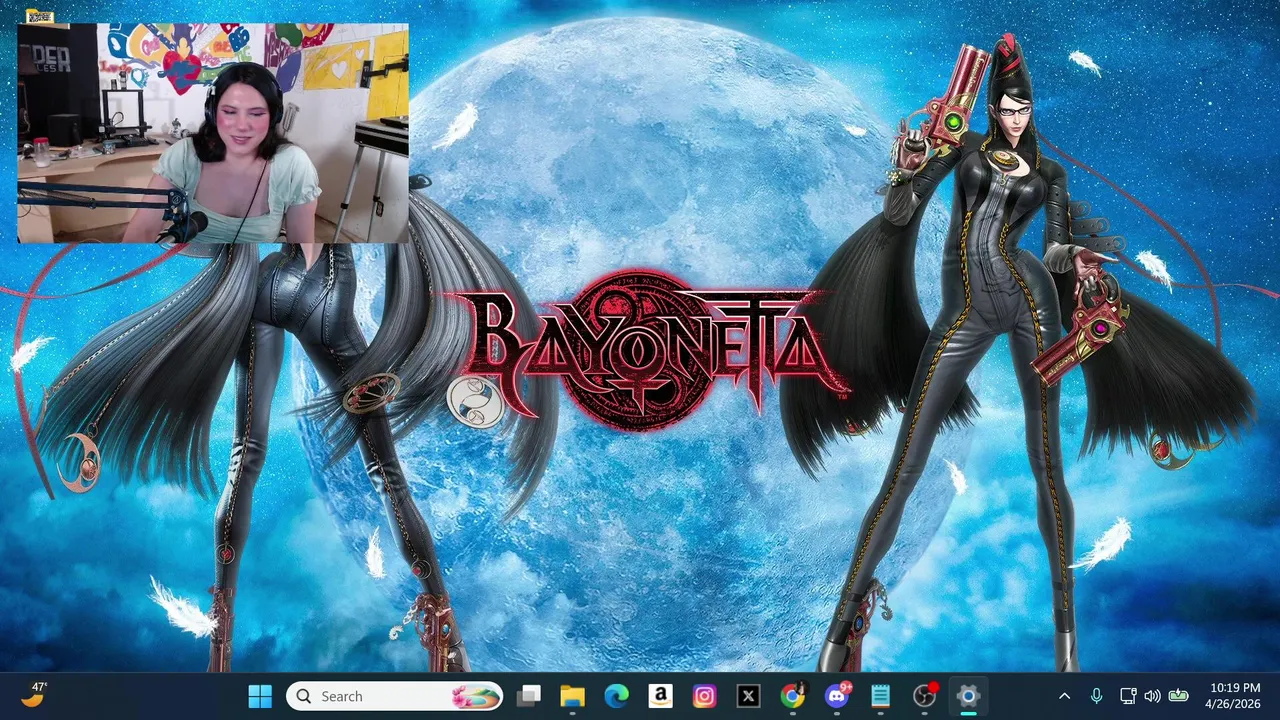Click the webcam overlay thumbnail
This screenshot has width=1280, height=720.
(213, 134)
